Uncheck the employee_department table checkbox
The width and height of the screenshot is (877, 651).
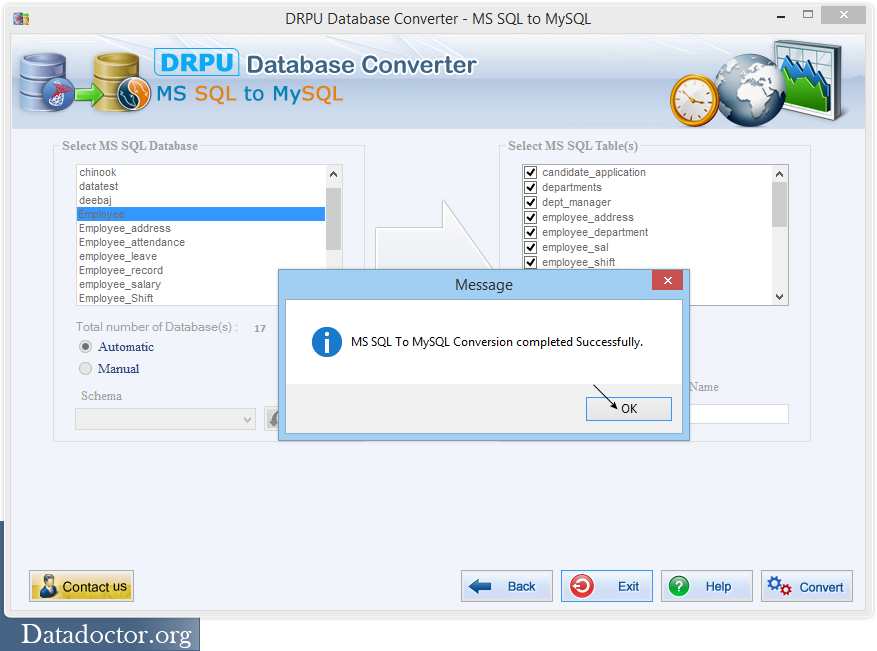pyautogui.click(x=531, y=232)
